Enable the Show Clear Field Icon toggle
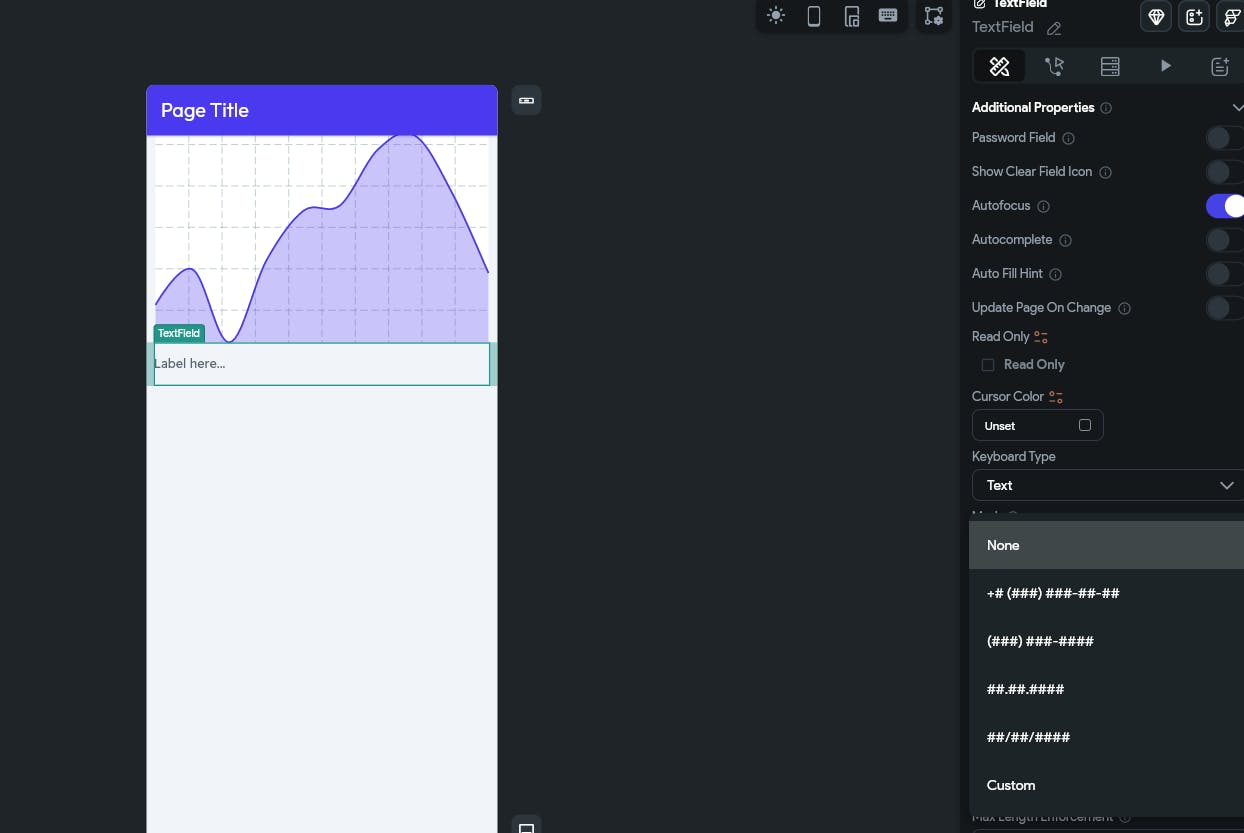This screenshot has height=833, width=1244. pyautogui.click(x=1225, y=172)
